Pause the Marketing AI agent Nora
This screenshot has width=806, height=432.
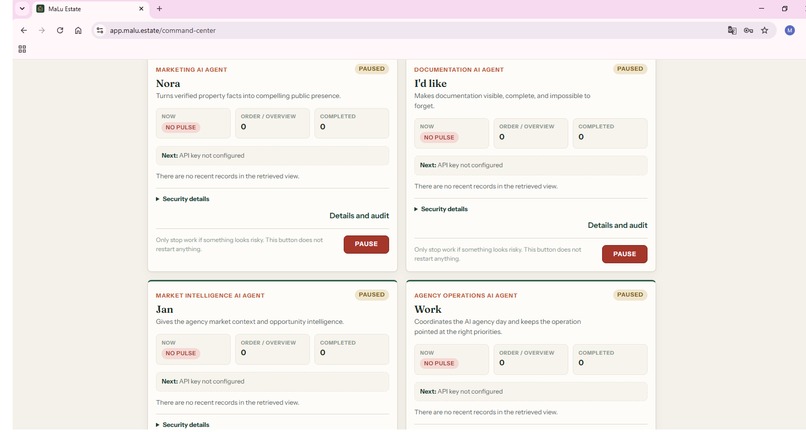pos(366,244)
